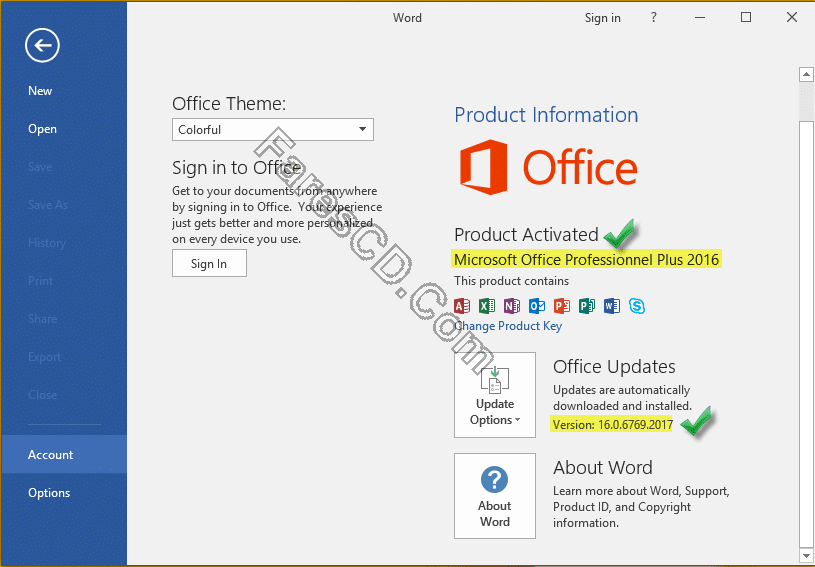Click the Product Activated text

click(526, 235)
